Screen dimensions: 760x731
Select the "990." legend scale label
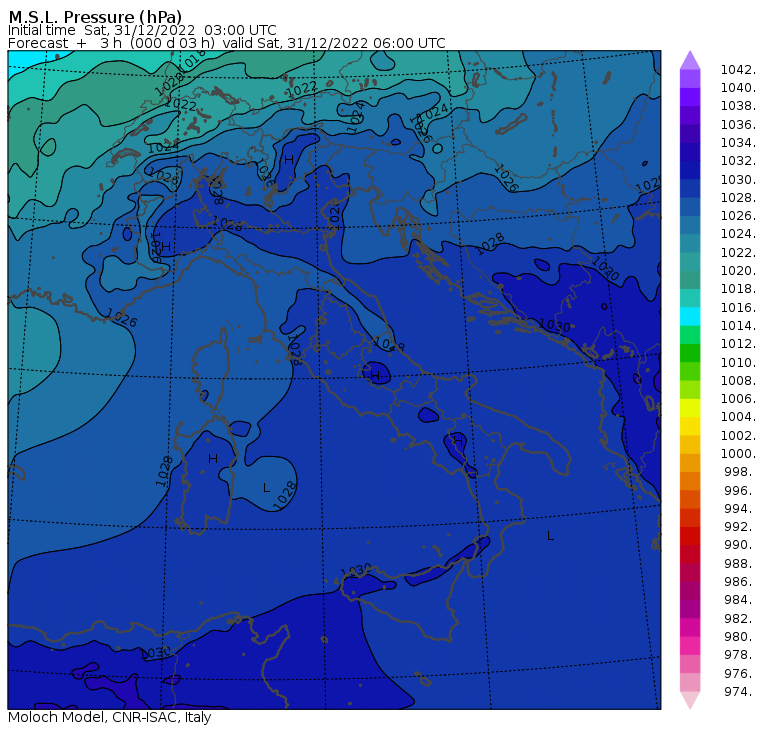pyautogui.click(x=739, y=545)
